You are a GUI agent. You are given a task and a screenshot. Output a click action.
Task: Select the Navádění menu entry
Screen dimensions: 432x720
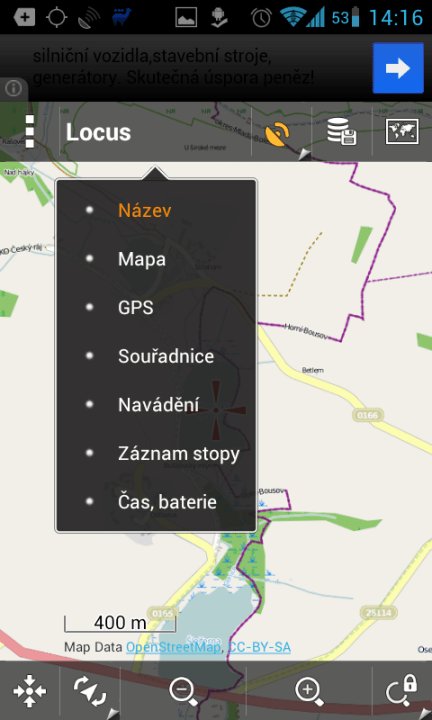[x=156, y=405]
